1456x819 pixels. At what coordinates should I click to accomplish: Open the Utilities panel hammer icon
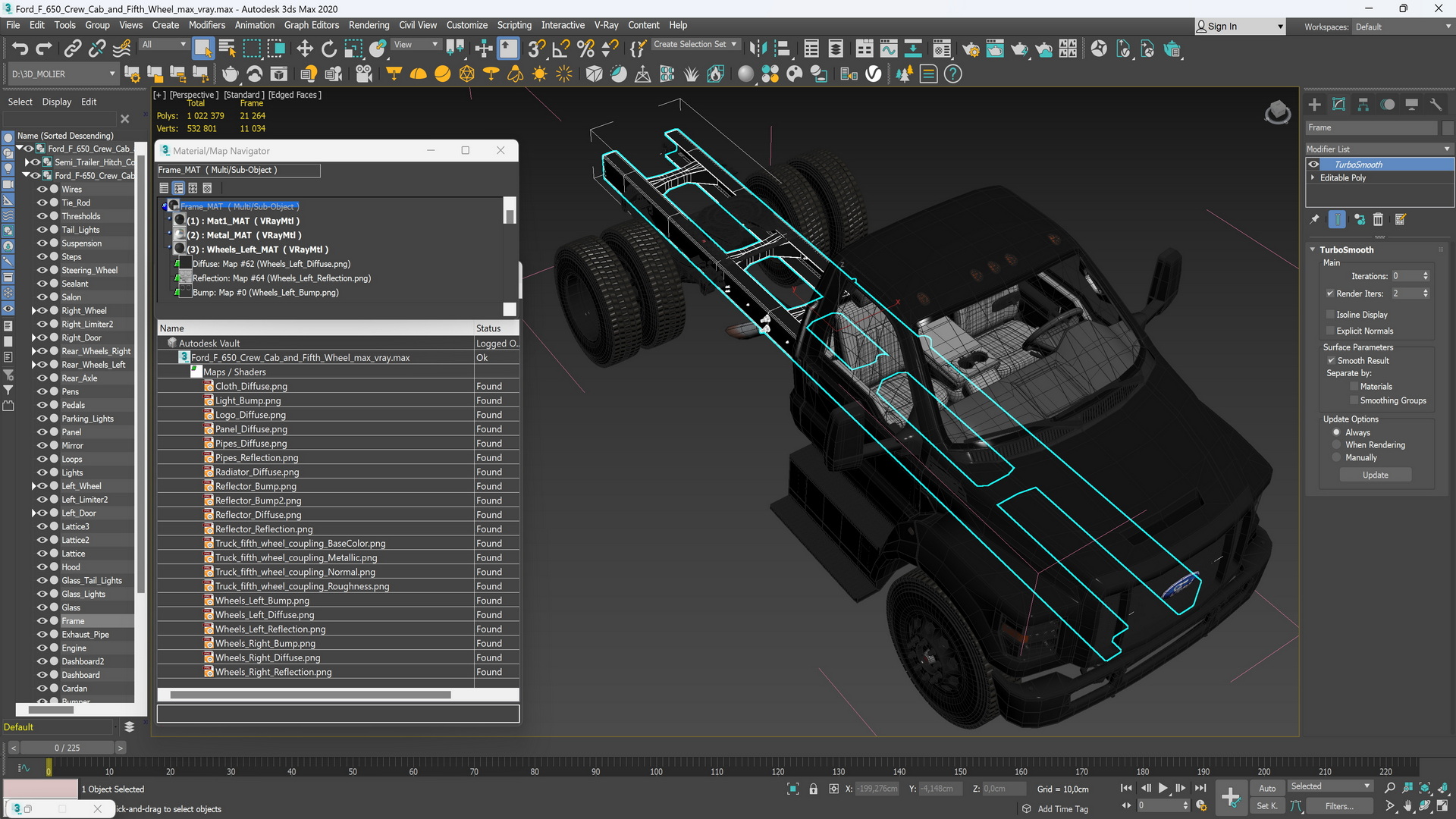click(1436, 105)
